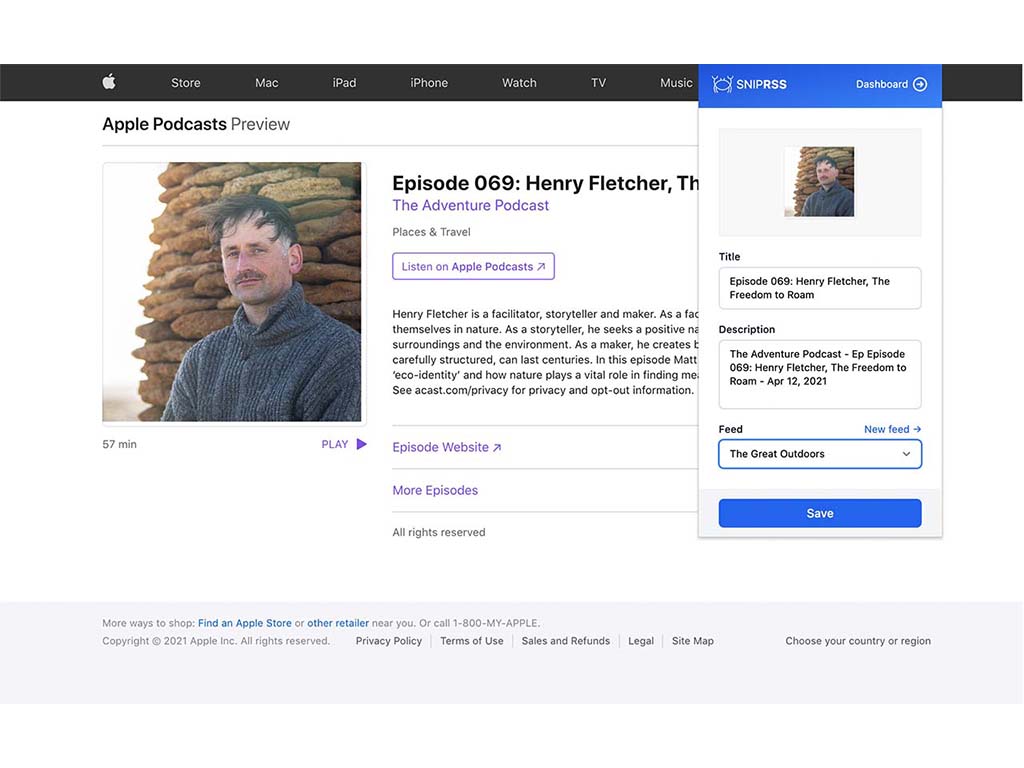Click Listen on Apple Podcasts button
The width and height of the screenshot is (1024, 768).
point(473,266)
